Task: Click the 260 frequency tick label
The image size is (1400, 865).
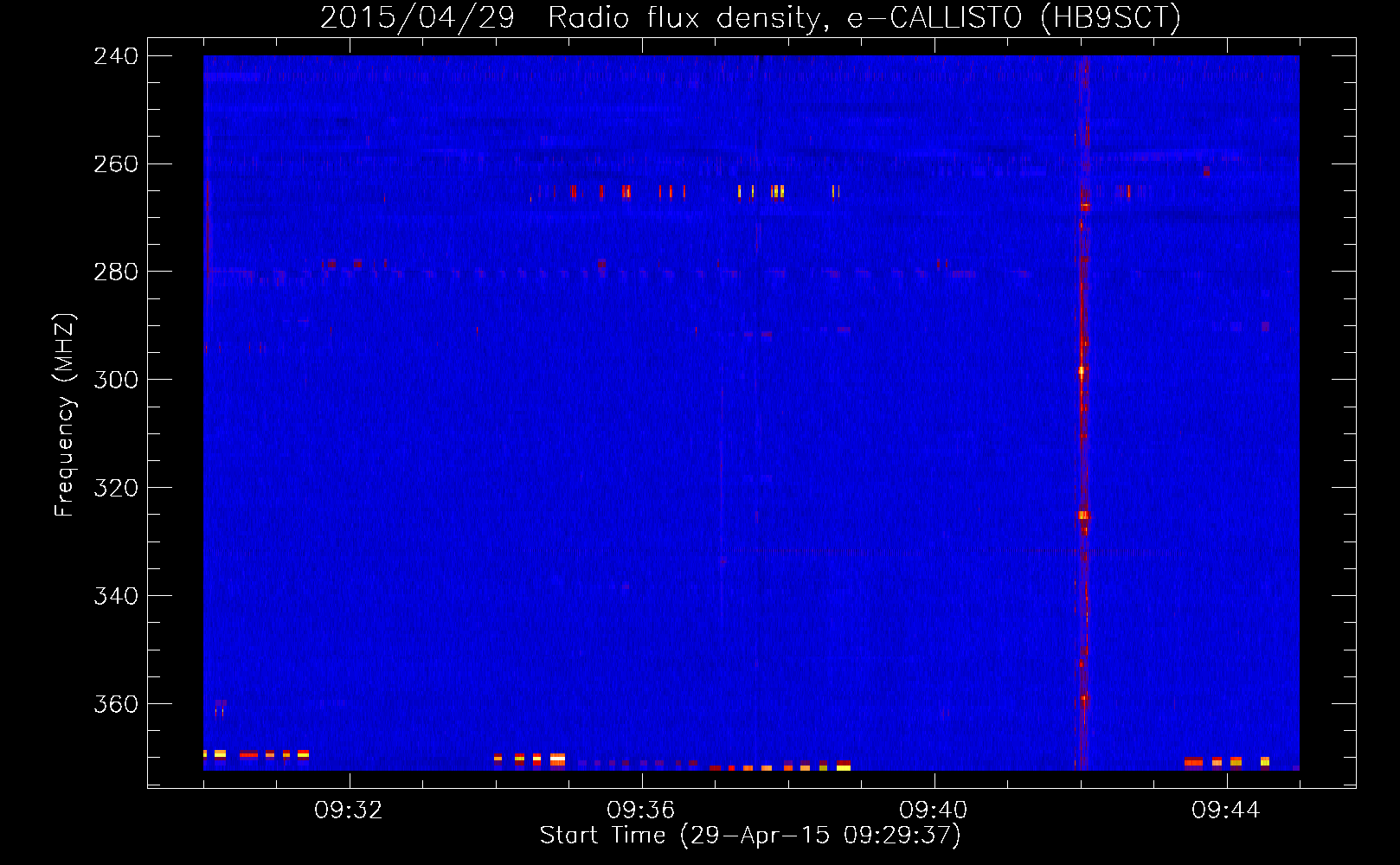Action: click(x=116, y=164)
